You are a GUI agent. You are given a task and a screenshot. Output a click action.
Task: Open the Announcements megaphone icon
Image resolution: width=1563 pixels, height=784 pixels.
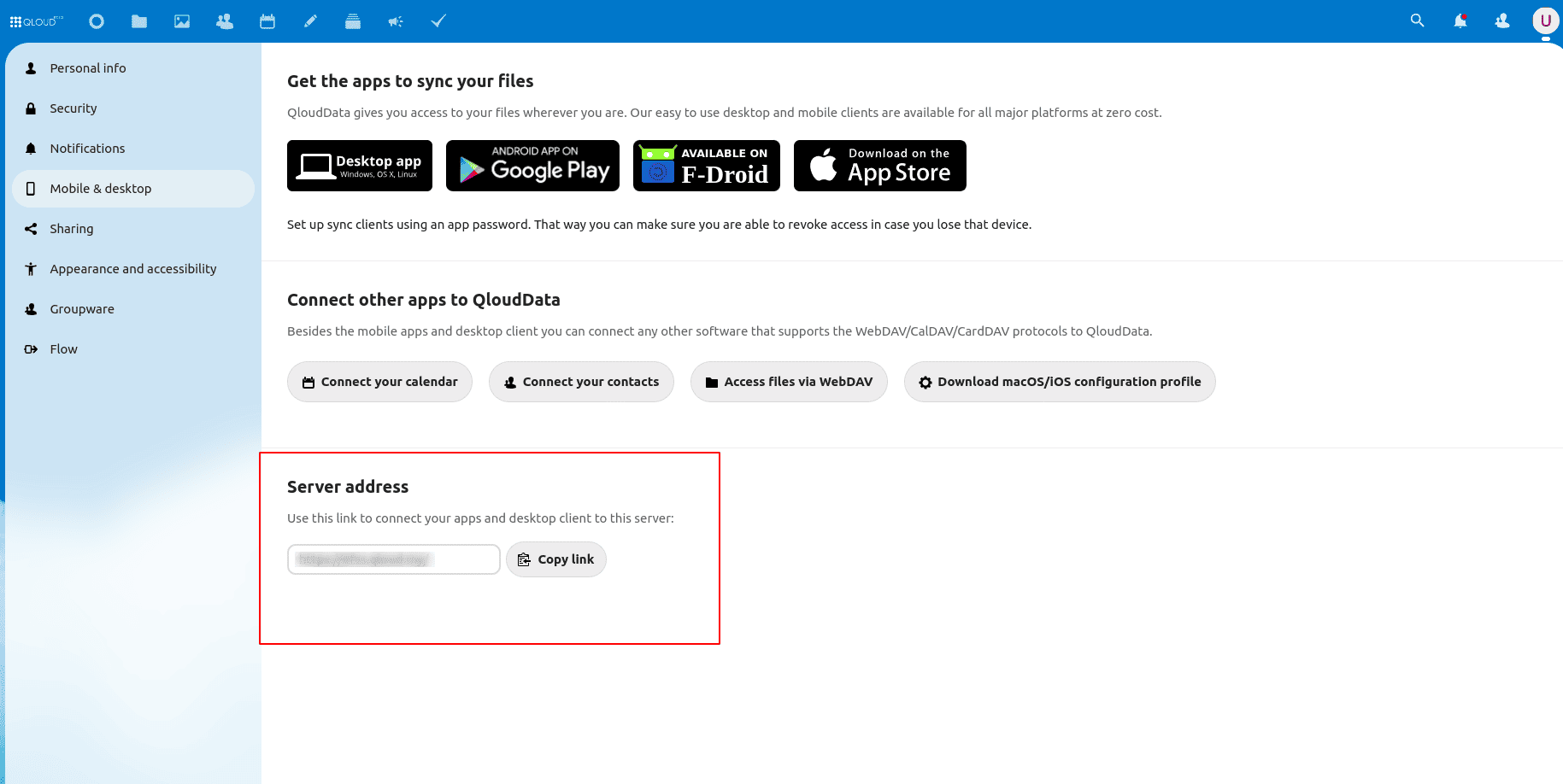[x=396, y=21]
